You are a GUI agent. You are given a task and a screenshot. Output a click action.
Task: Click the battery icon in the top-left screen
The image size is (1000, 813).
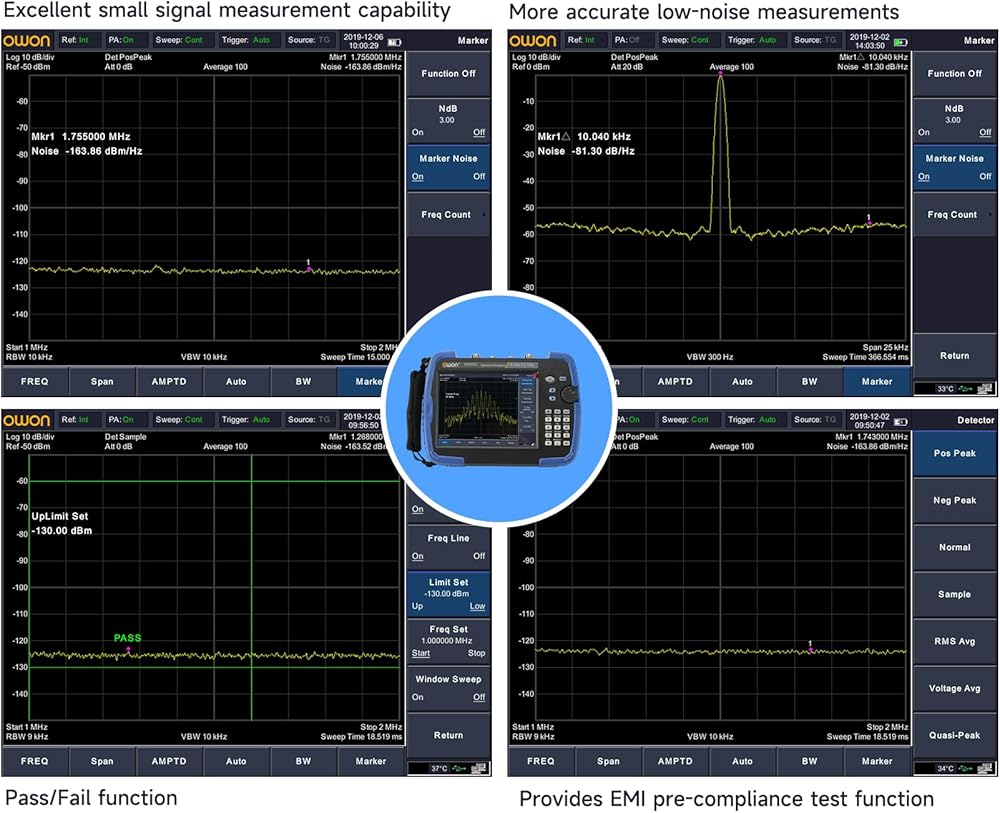(x=394, y=42)
